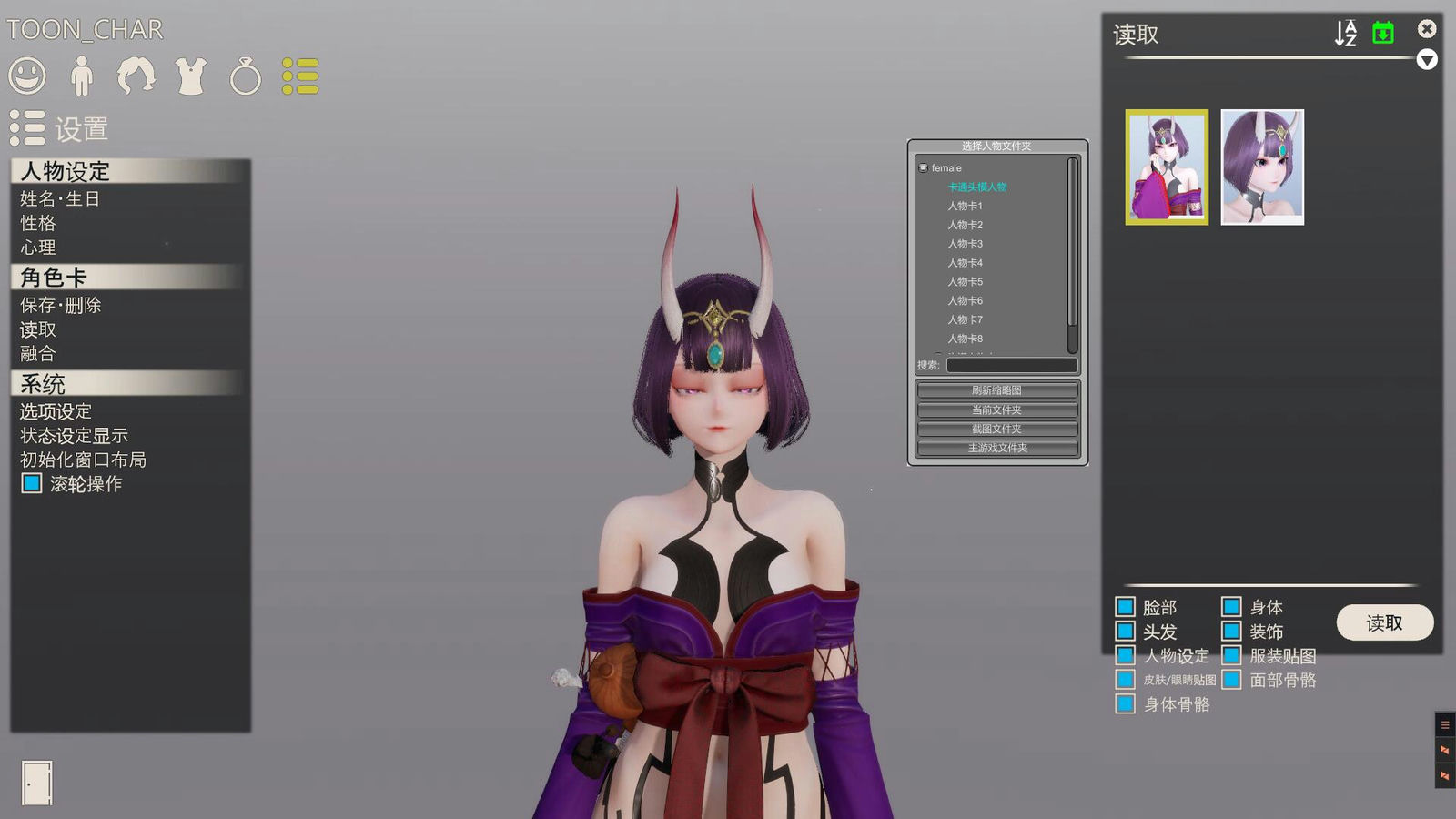Open the Face editing category icon
This screenshot has height=819, width=1456.
(27, 76)
